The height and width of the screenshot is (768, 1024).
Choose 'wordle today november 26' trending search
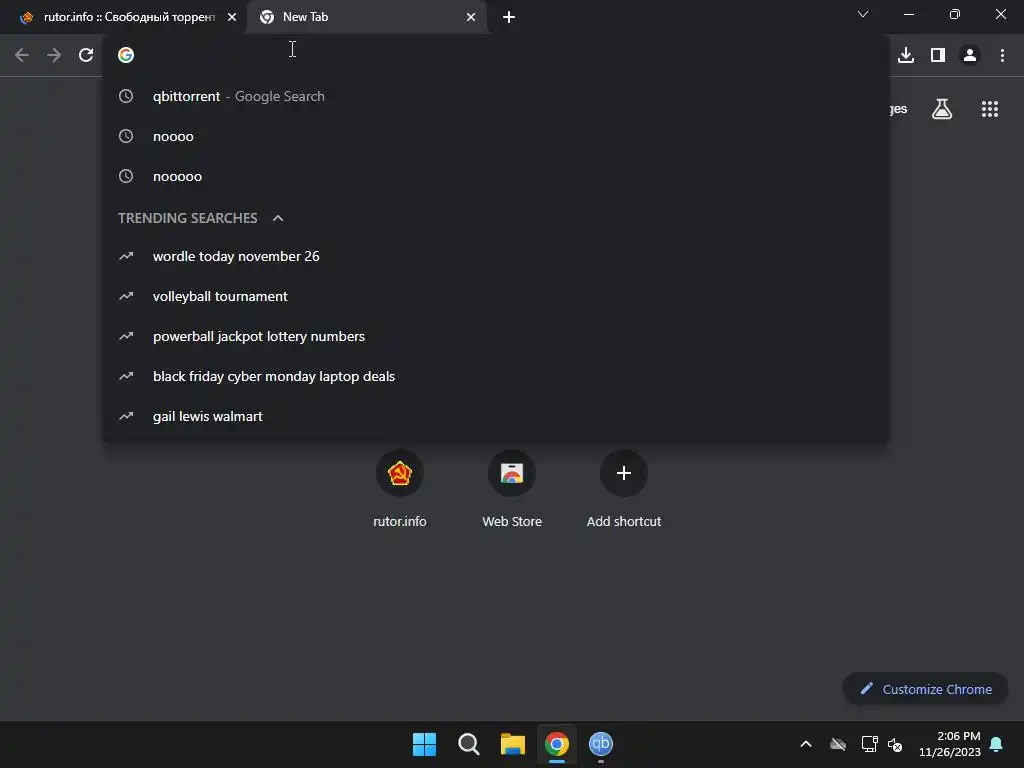496,256
